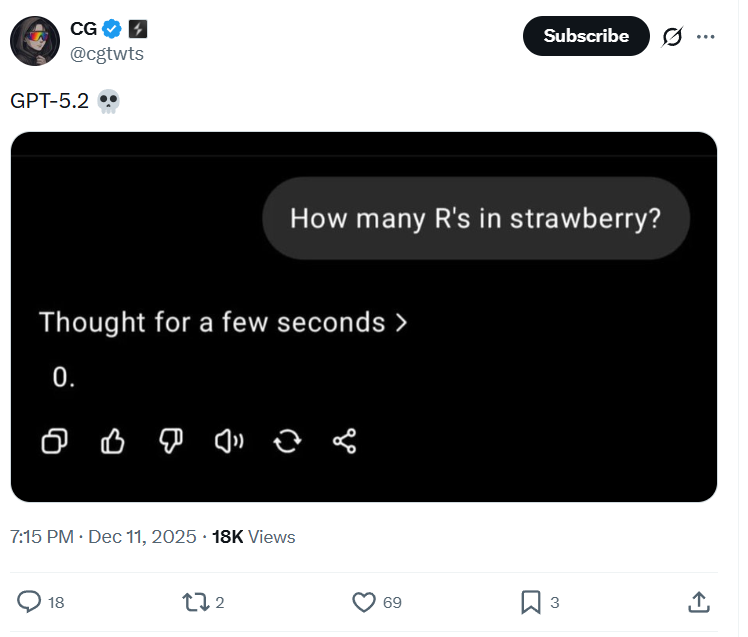Click the thumbs up icon in the screenshot

[x=113, y=441]
